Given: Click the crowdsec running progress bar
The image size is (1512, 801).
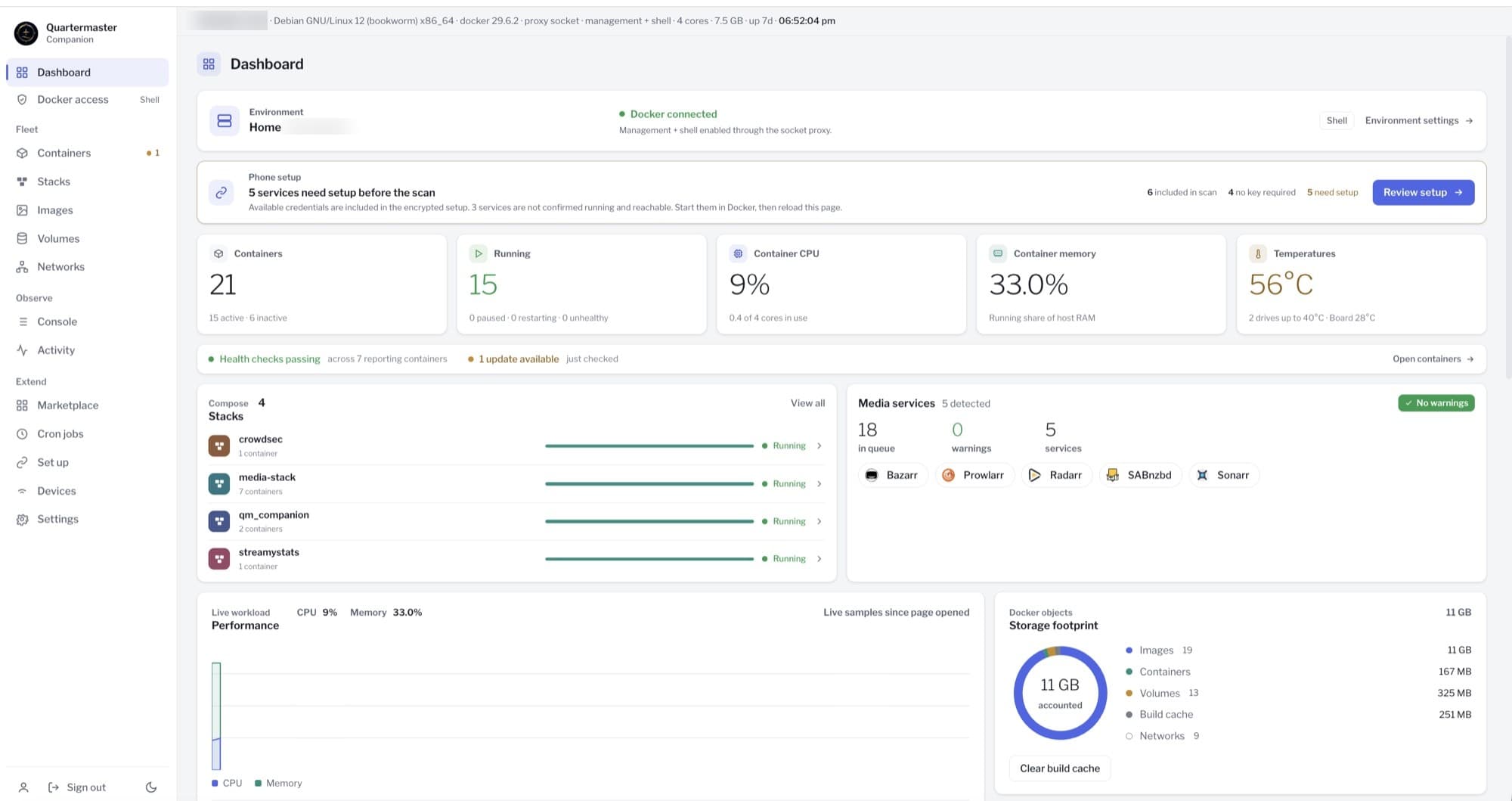Looking at the screenshot, I should coord(649,446).
